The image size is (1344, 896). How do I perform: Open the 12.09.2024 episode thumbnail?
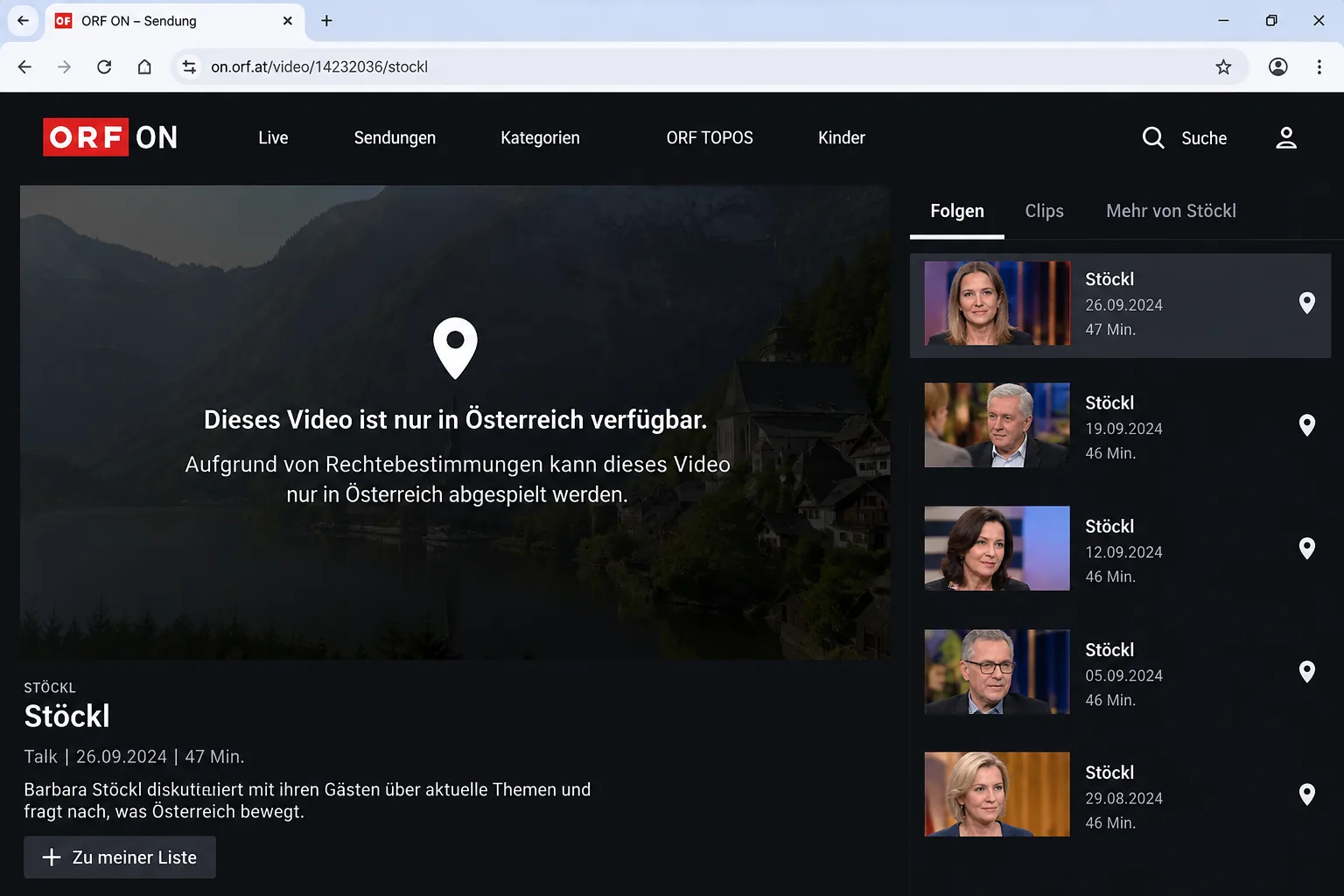coord(997,549)
